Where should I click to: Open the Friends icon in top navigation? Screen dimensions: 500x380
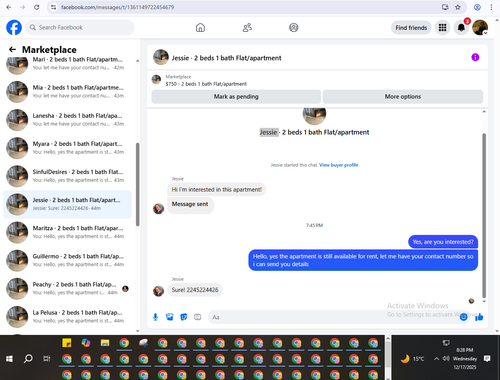click(247, 28)
